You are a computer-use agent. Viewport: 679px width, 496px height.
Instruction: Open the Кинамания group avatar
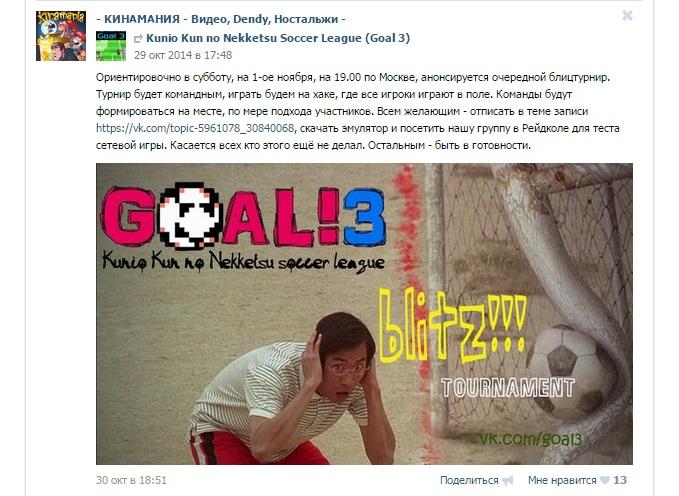pos(61,36)
